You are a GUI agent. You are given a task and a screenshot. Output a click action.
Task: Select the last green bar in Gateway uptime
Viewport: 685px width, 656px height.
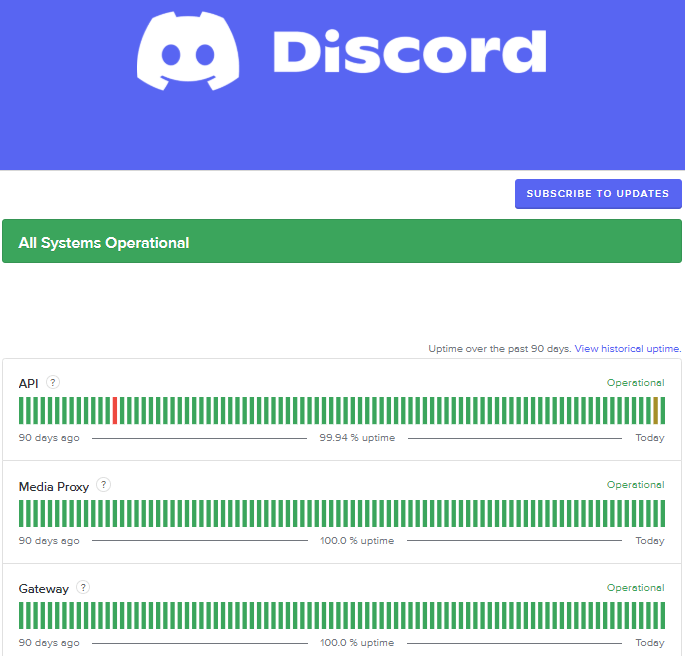(663, 616)
